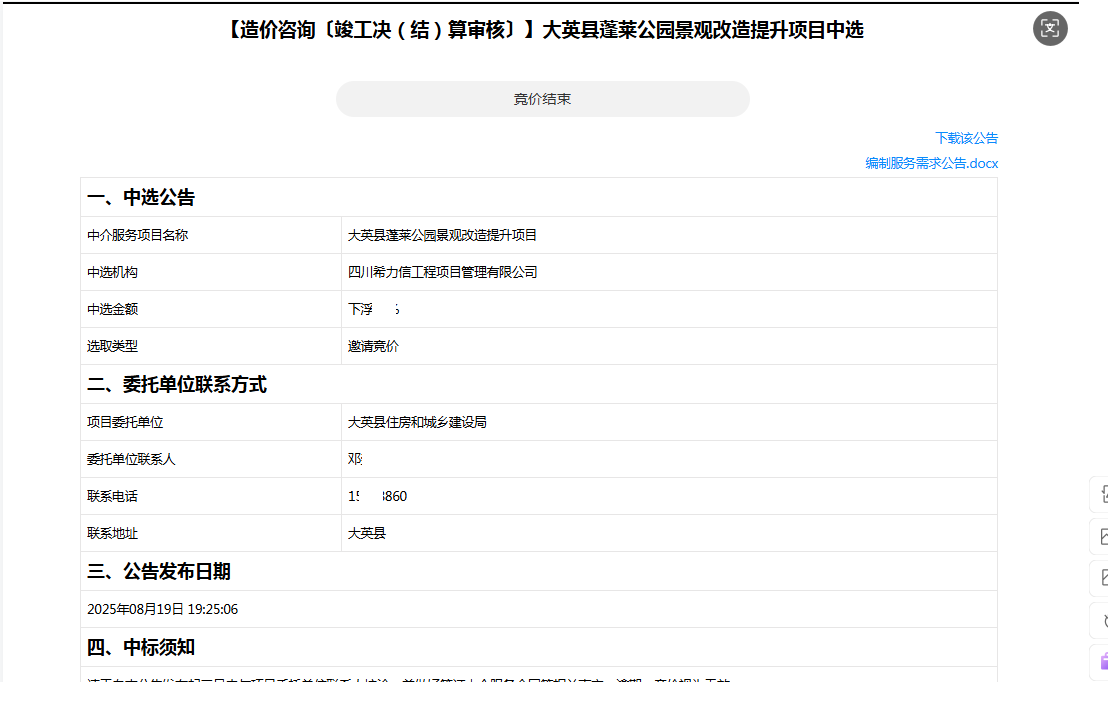This screenshot has height=715, width=1108.
Task: Click the phone number in 联系电话 row
Action: (x=378, y=497)
